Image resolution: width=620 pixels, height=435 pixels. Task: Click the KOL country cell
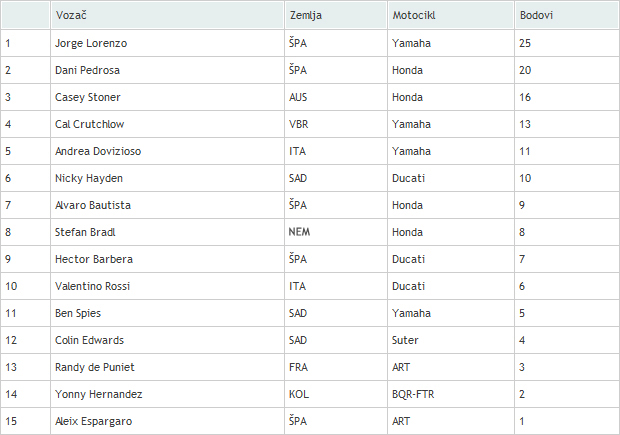(336, 394)
